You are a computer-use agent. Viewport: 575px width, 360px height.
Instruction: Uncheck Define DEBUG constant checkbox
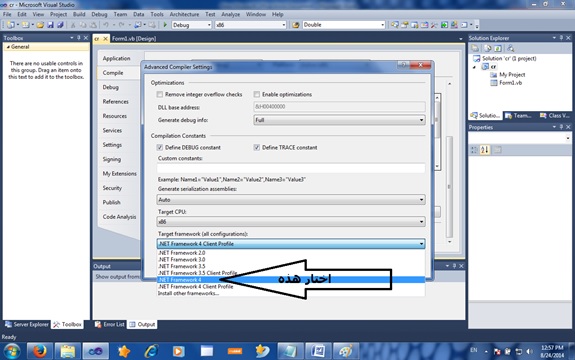[160, 147]
